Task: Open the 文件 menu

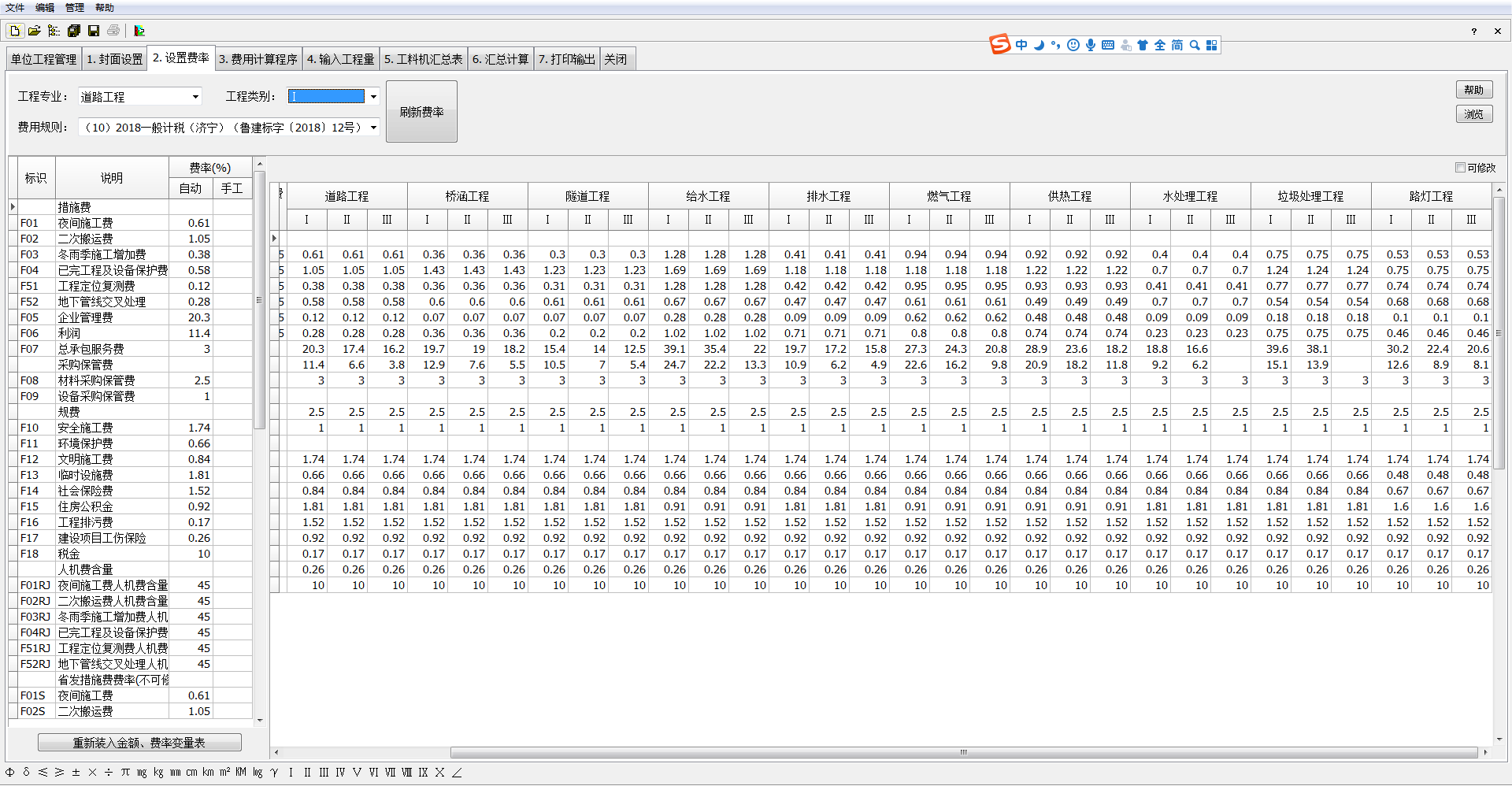Action: click(x=15, y=8)
